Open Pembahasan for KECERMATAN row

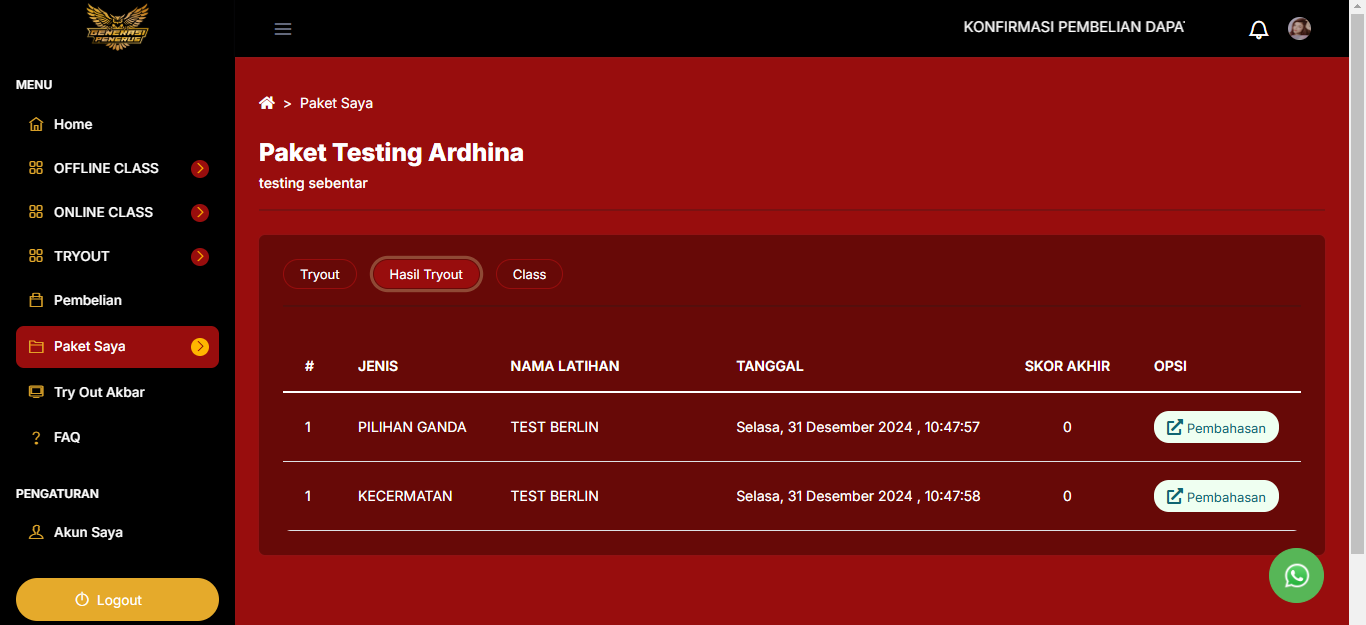pos(1216,496)
